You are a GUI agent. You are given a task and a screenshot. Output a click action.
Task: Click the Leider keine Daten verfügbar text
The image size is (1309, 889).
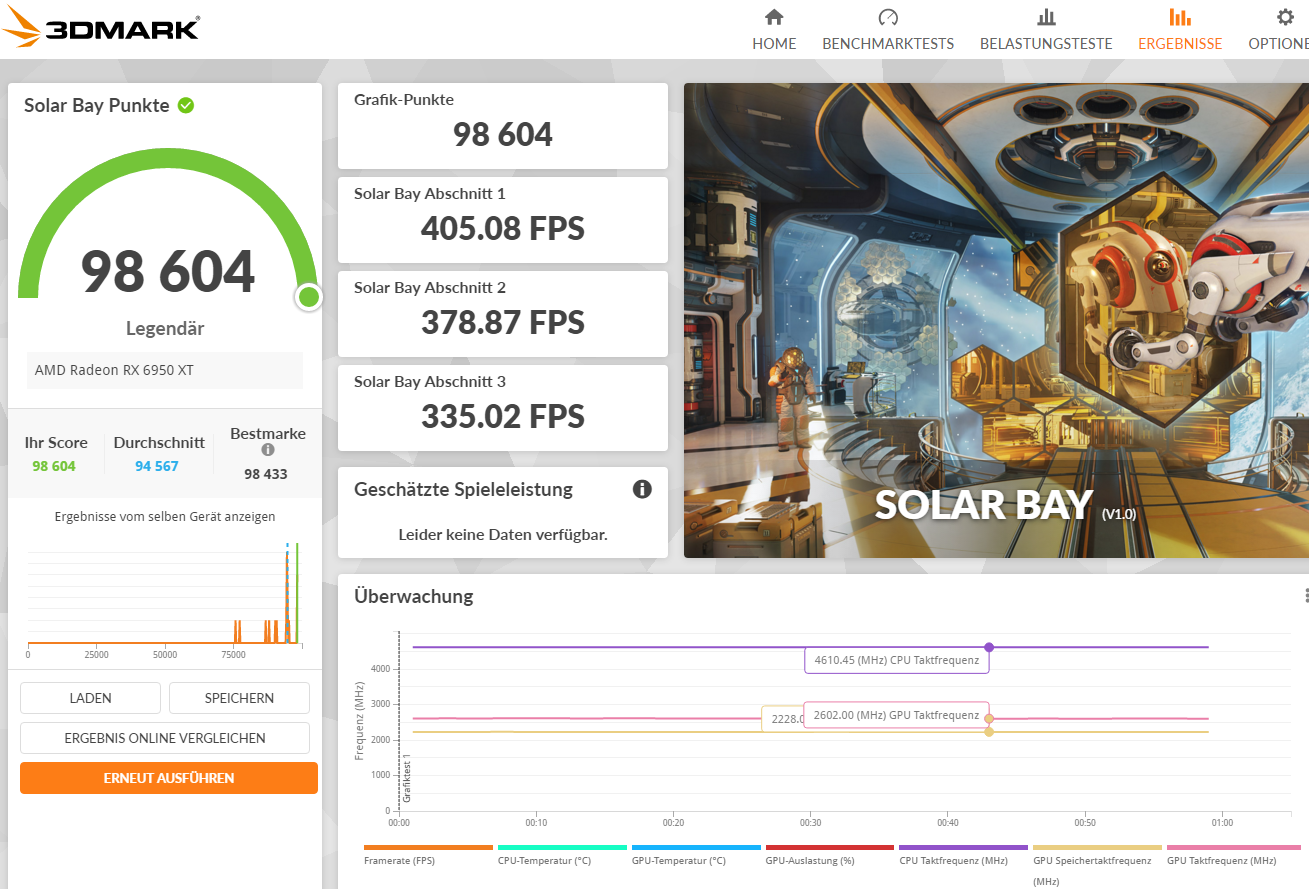(503, 535)
